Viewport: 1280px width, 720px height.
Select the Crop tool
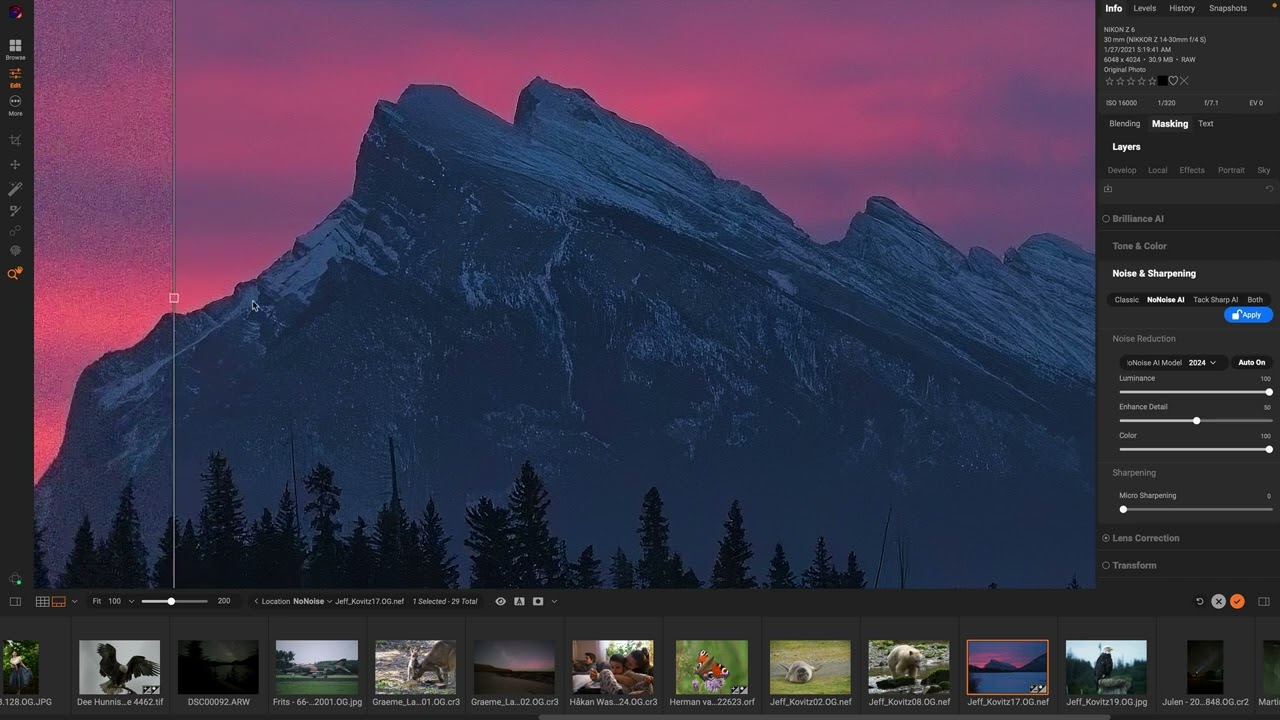(15, 141)
